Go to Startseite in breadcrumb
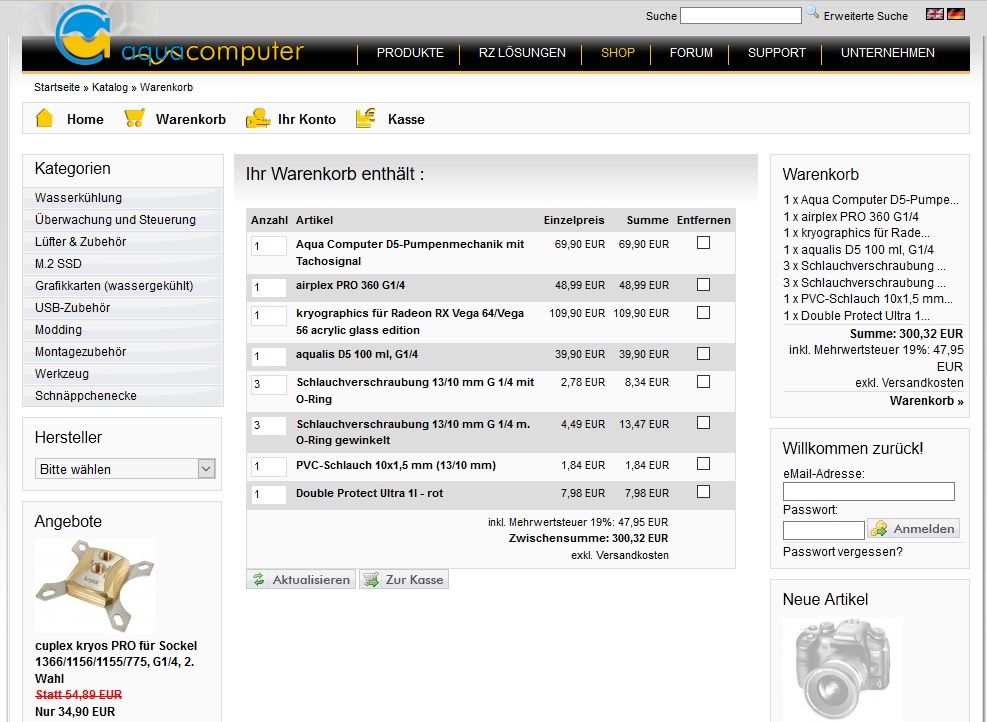Screen dimensions: 987x722 [x=57, y=87]
